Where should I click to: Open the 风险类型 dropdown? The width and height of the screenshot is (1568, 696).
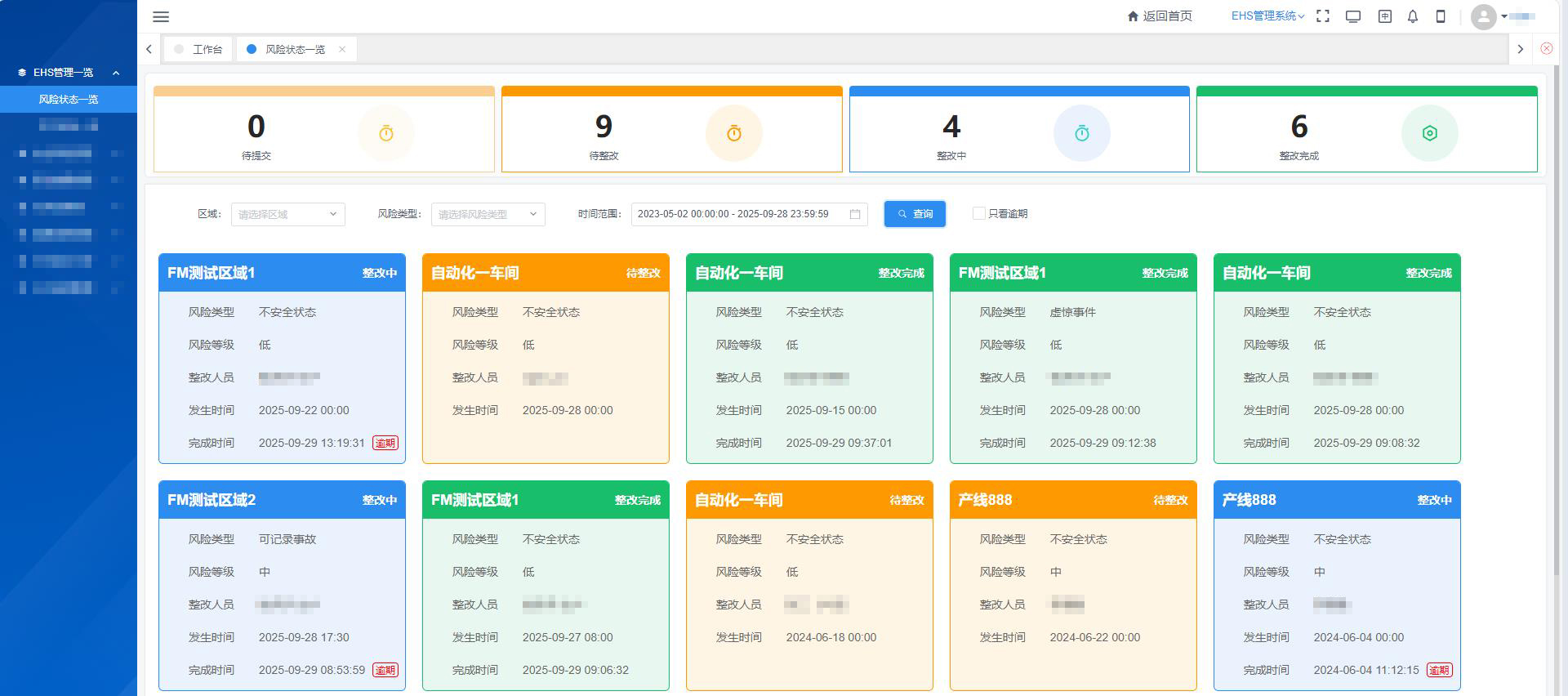pyautogui.click(x=488, y=214)
